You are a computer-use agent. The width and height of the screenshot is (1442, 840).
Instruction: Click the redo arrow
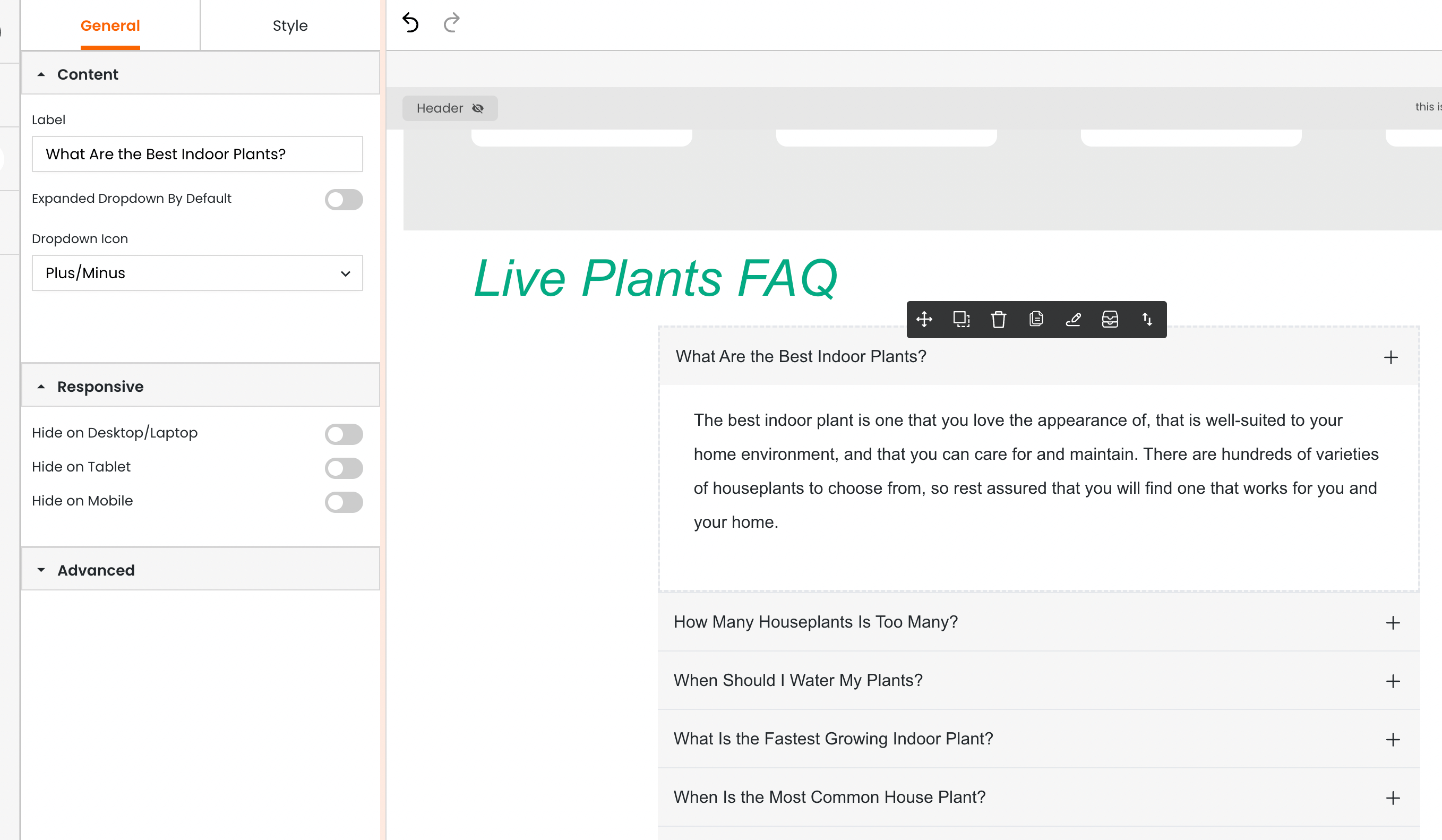point(451,23)
